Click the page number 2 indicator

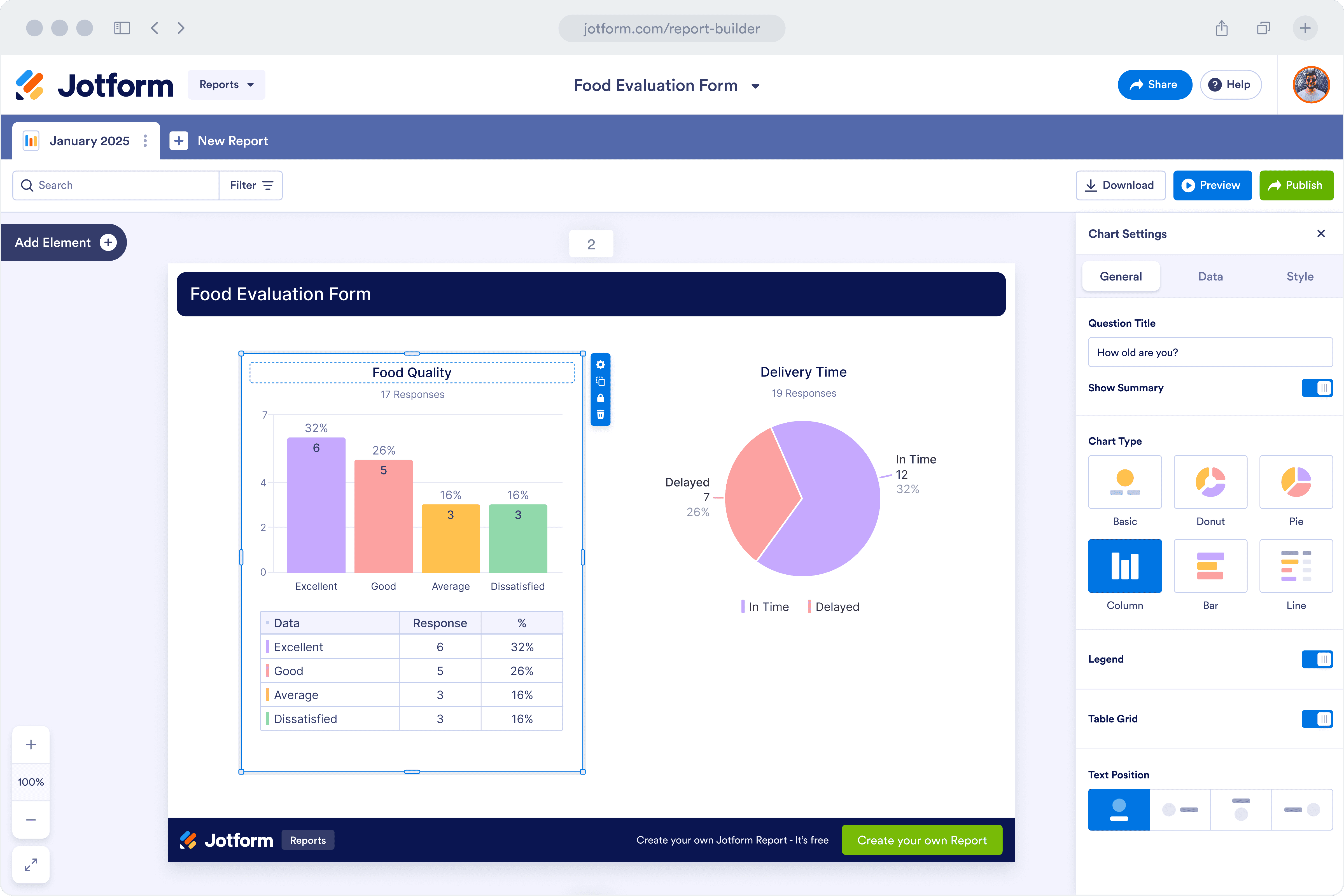(591, 244)
